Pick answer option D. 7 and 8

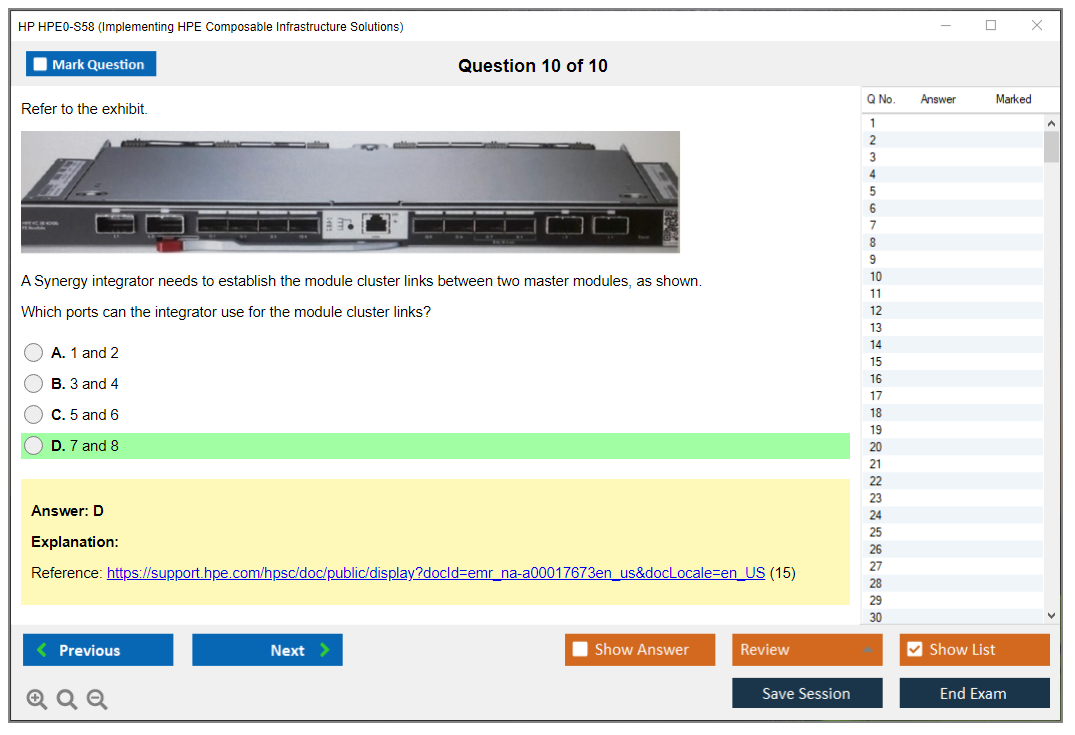(x=34, y=446)
